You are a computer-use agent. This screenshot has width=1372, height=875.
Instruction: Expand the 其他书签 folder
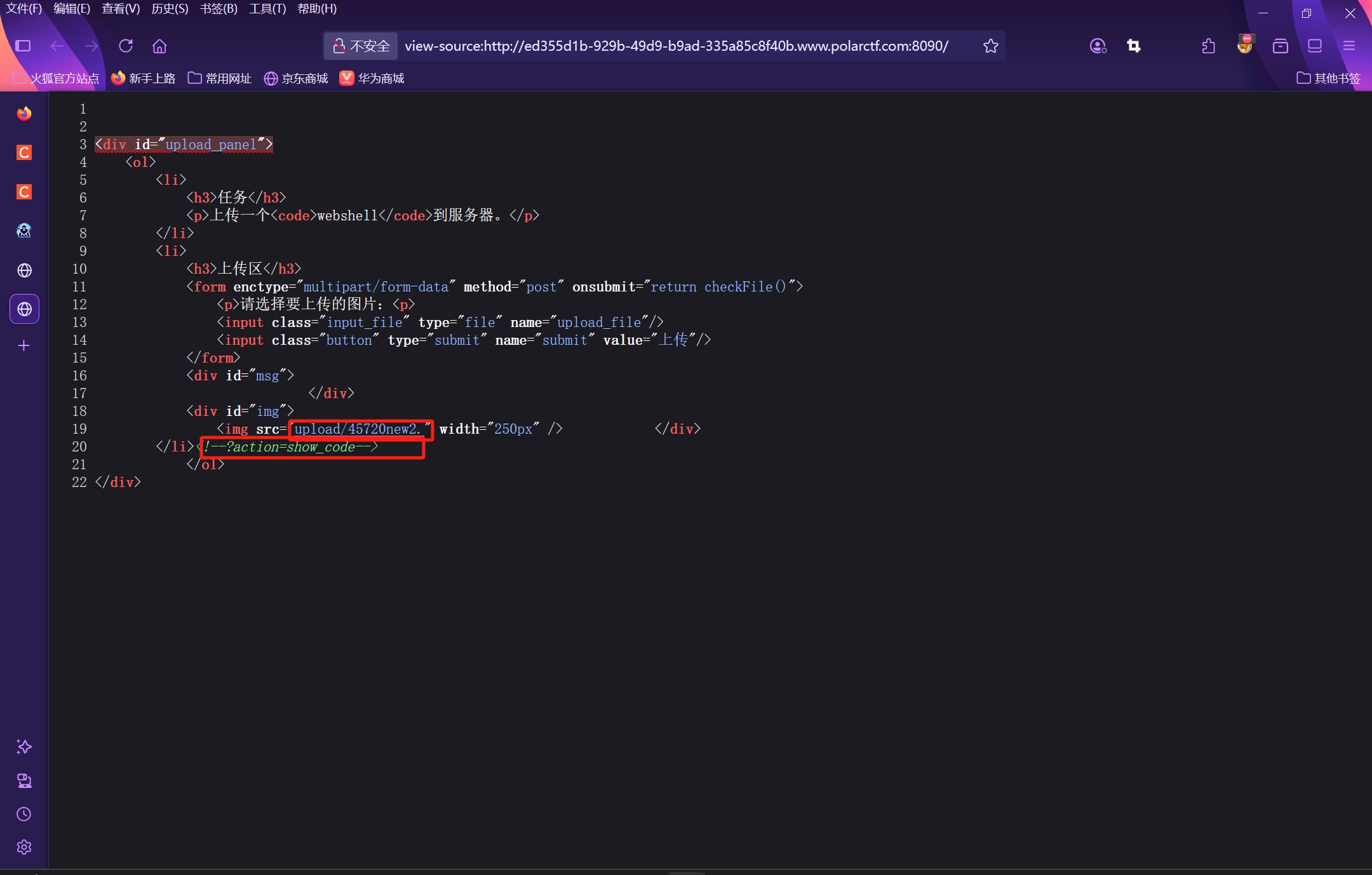pyautogui.click(x=1329, y=78)
